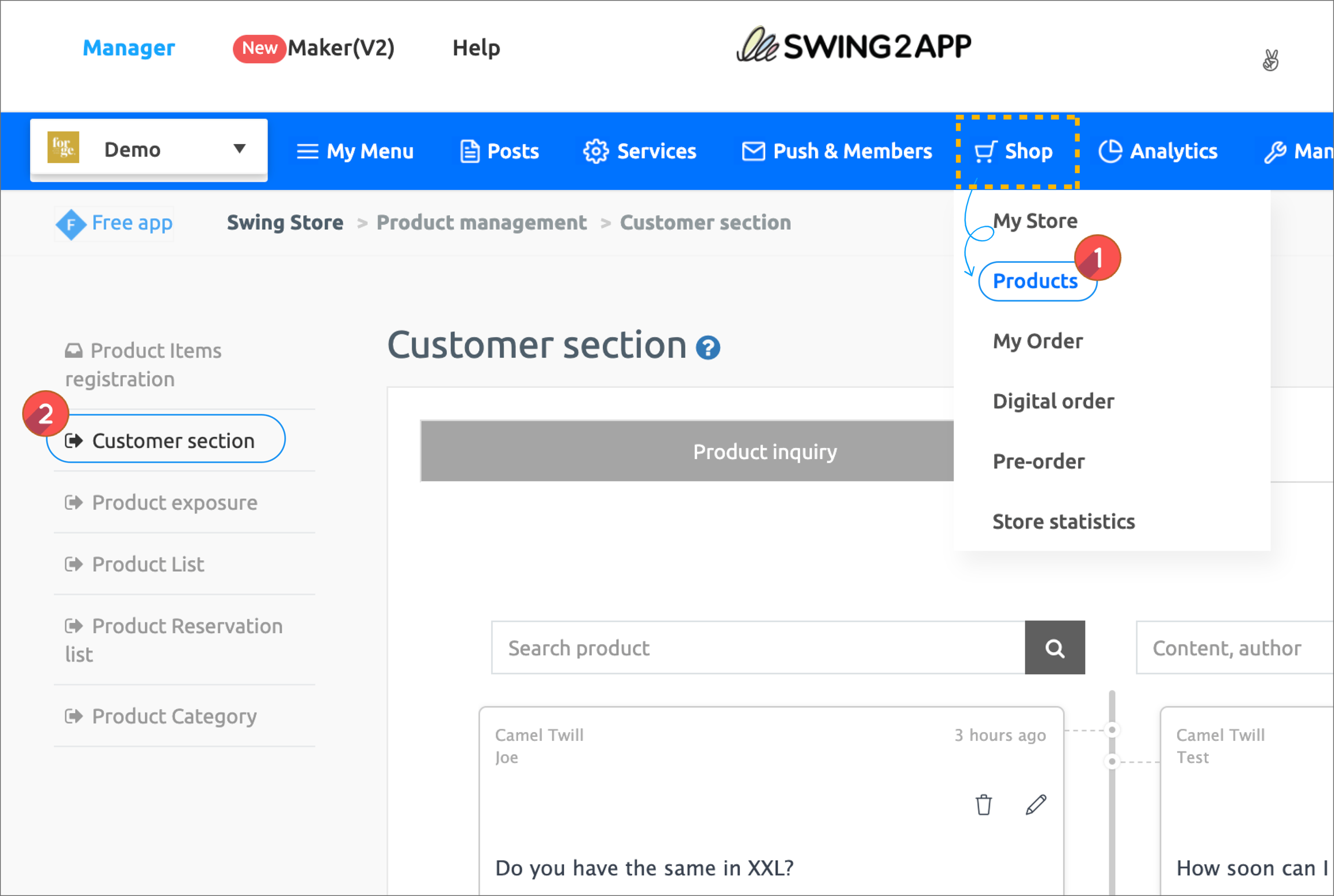The height and width of the screenshot is (896, 1334).
Task: Click the timeline marker dot beside Joe's card
Action: [1112, 730]
